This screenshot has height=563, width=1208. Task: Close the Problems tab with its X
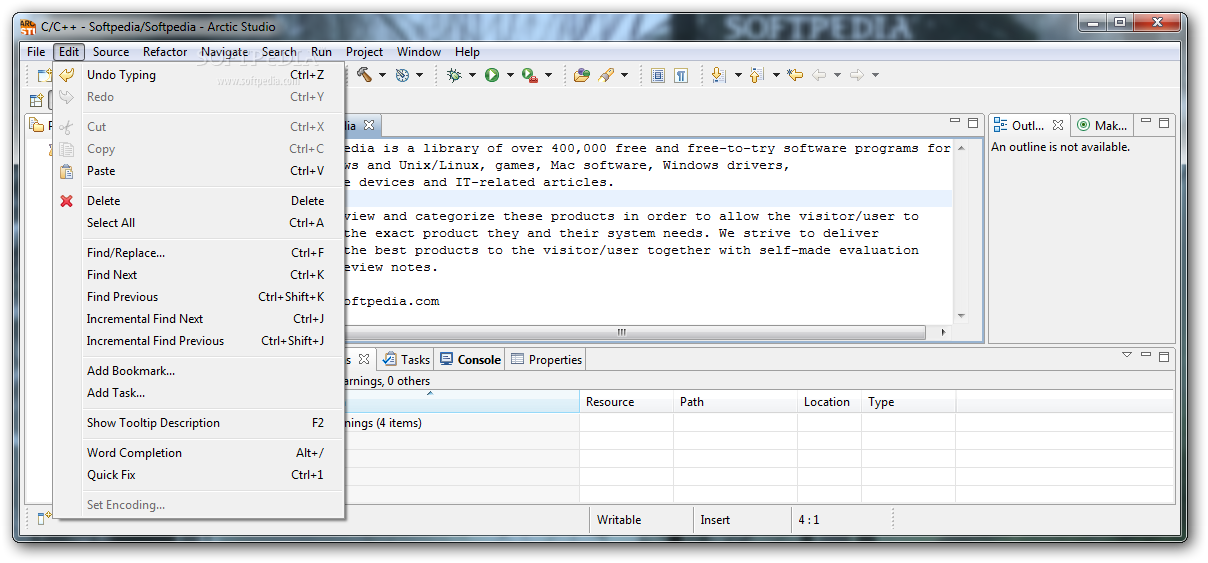click(x=364, y=359)
